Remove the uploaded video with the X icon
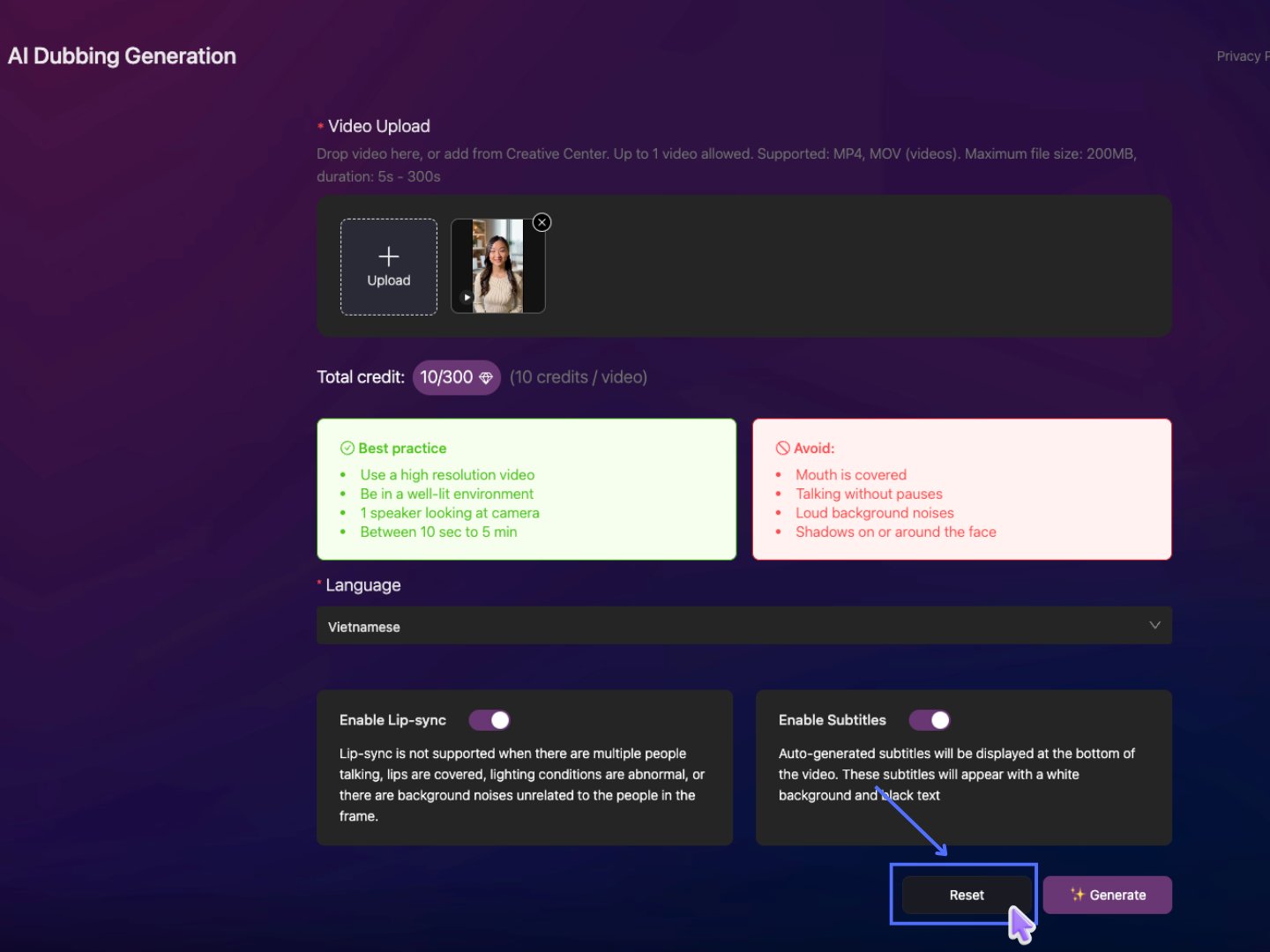Screen dimensions: 1270x952 [542, 222]
